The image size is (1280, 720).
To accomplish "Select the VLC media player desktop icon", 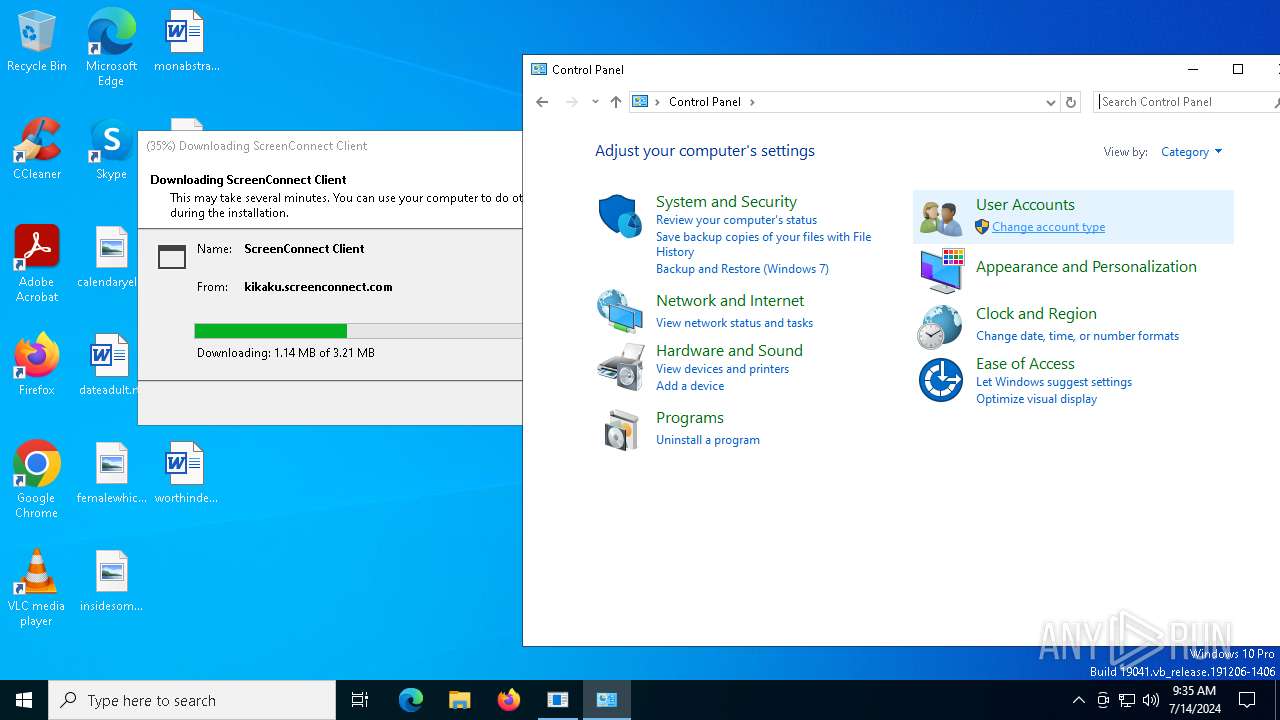I will 37,588.
